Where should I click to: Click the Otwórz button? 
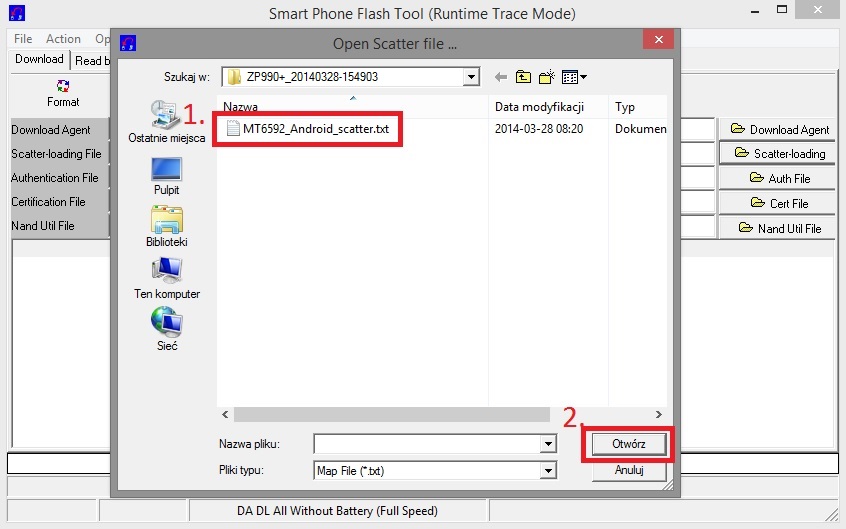[x=628, y=444]
